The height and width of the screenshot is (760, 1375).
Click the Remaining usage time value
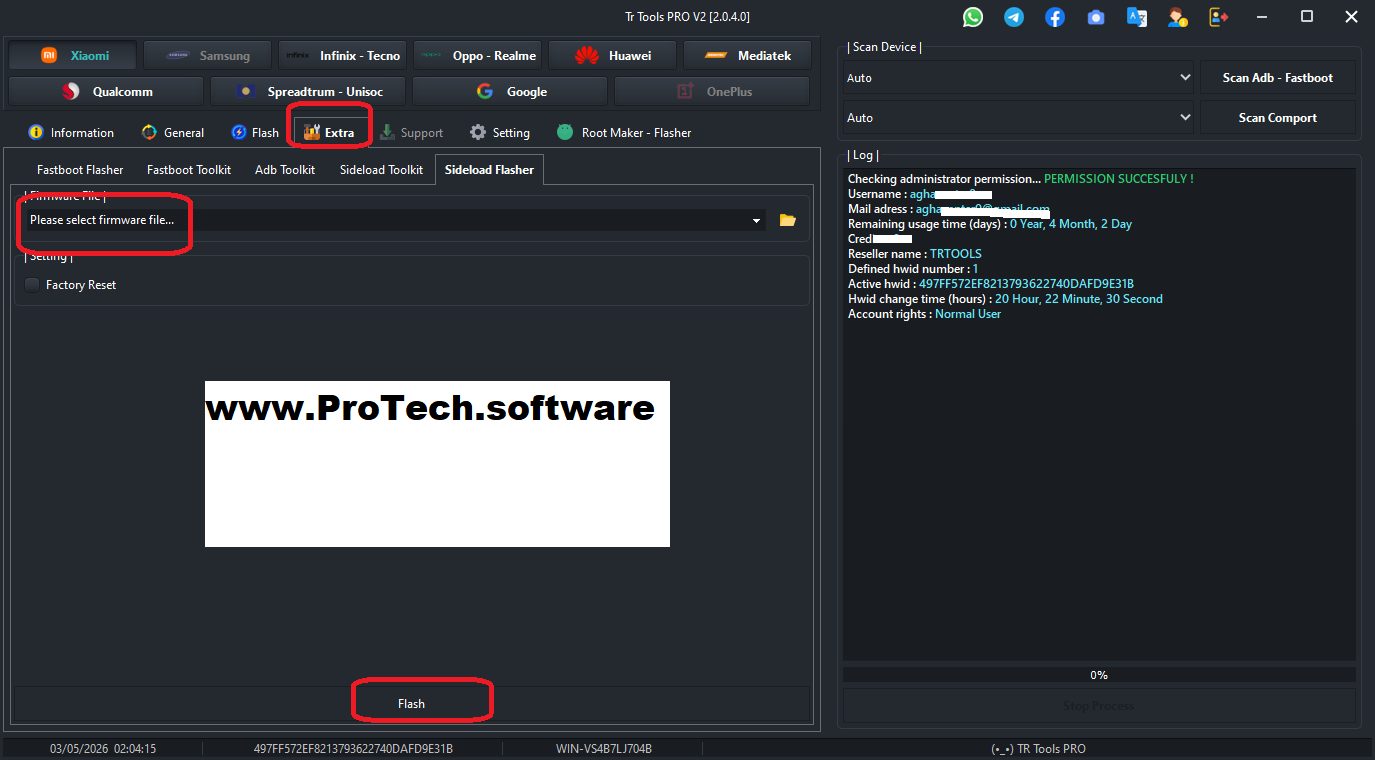[x=1071, y=224]
